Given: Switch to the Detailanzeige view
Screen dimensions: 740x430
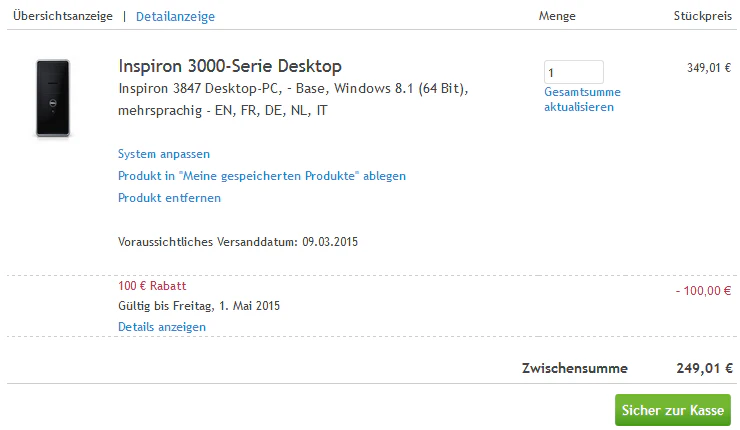Looking at the screenshot, I should (x=175, y=17).
